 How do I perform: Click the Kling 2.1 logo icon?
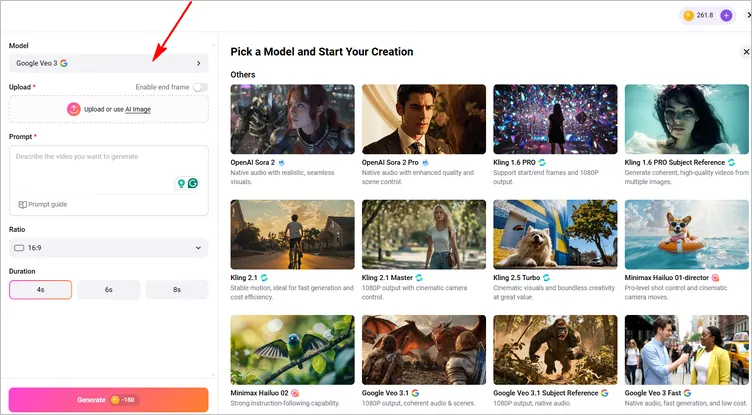(x=264, y=278)
